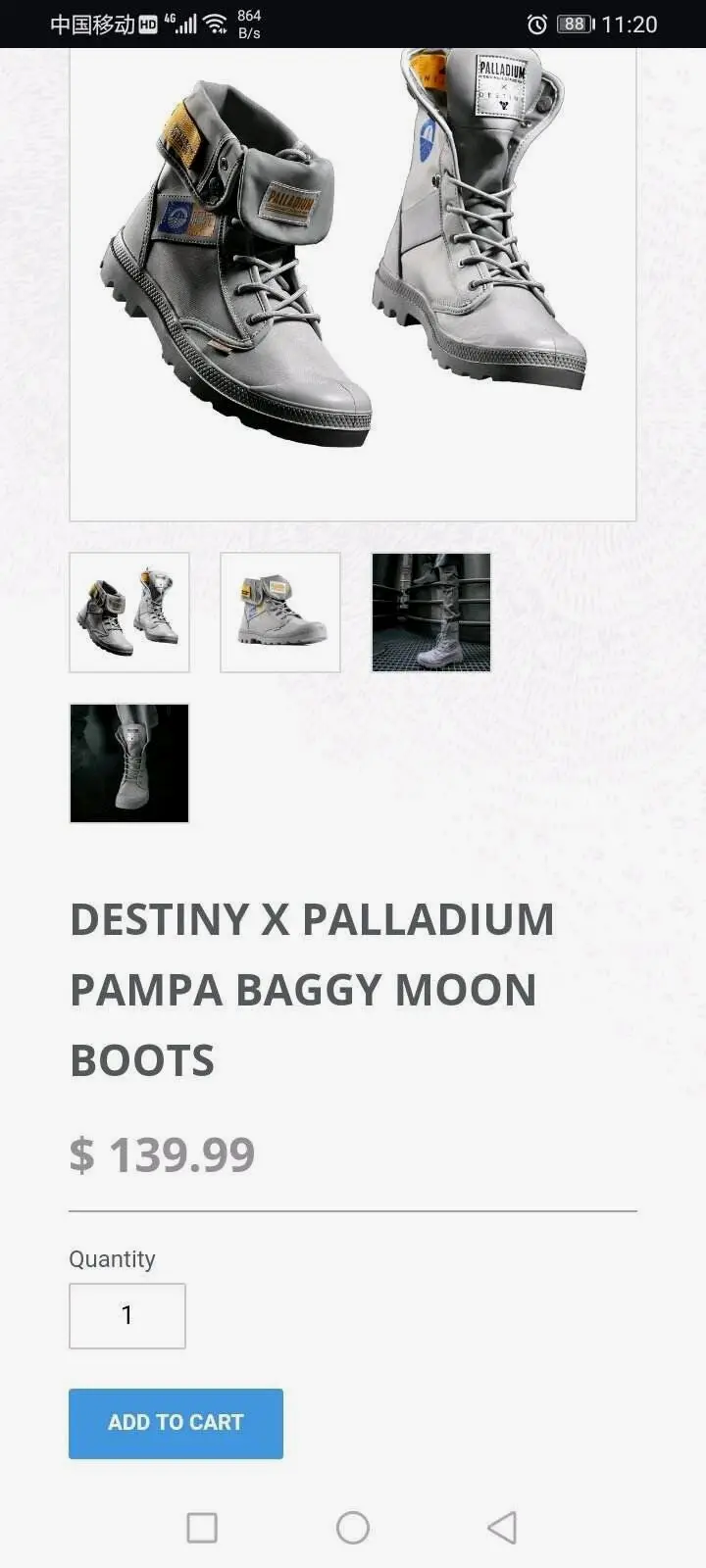Select the spaceship corridor boot thumbnail
Viewport: 706px width, 1568px height.
pos(431,612)
